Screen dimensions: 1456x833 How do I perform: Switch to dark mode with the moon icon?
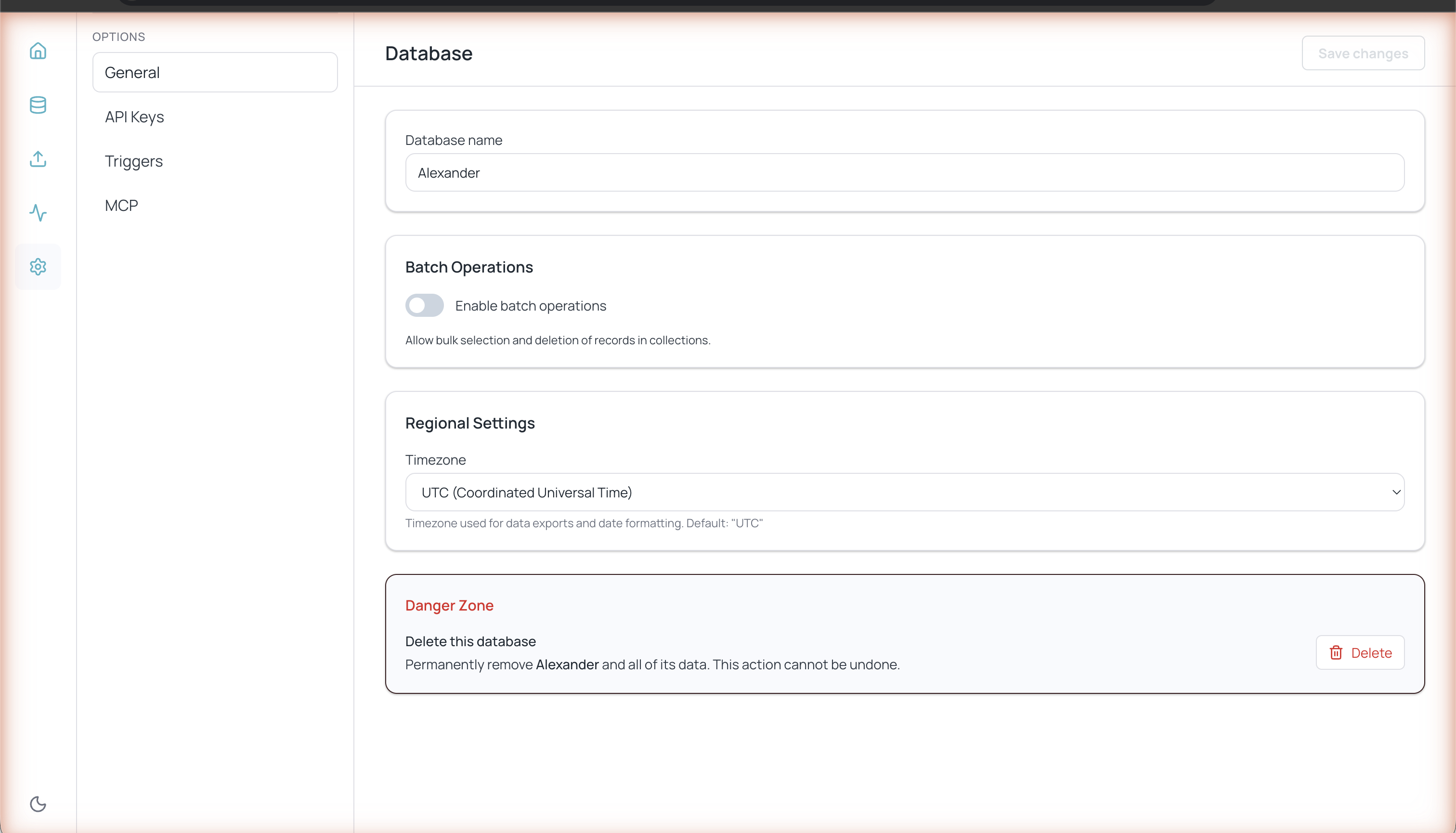click(38, 804)
